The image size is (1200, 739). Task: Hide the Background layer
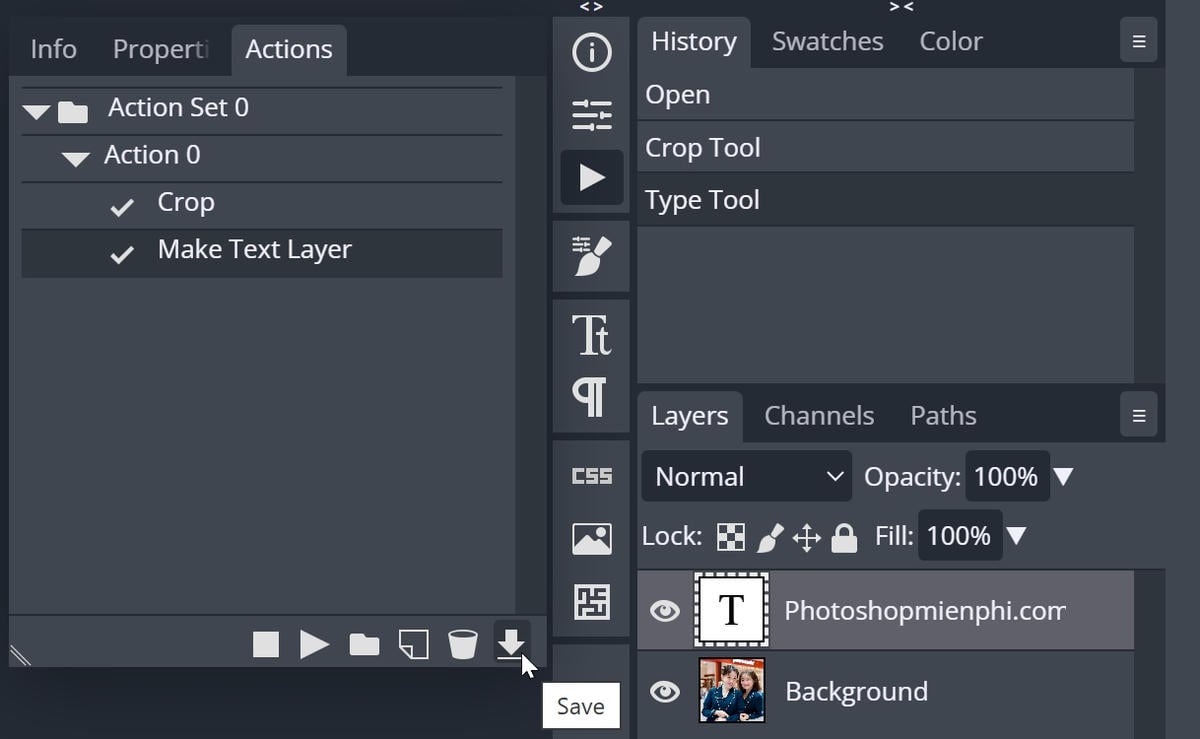[x=665, y=691]
